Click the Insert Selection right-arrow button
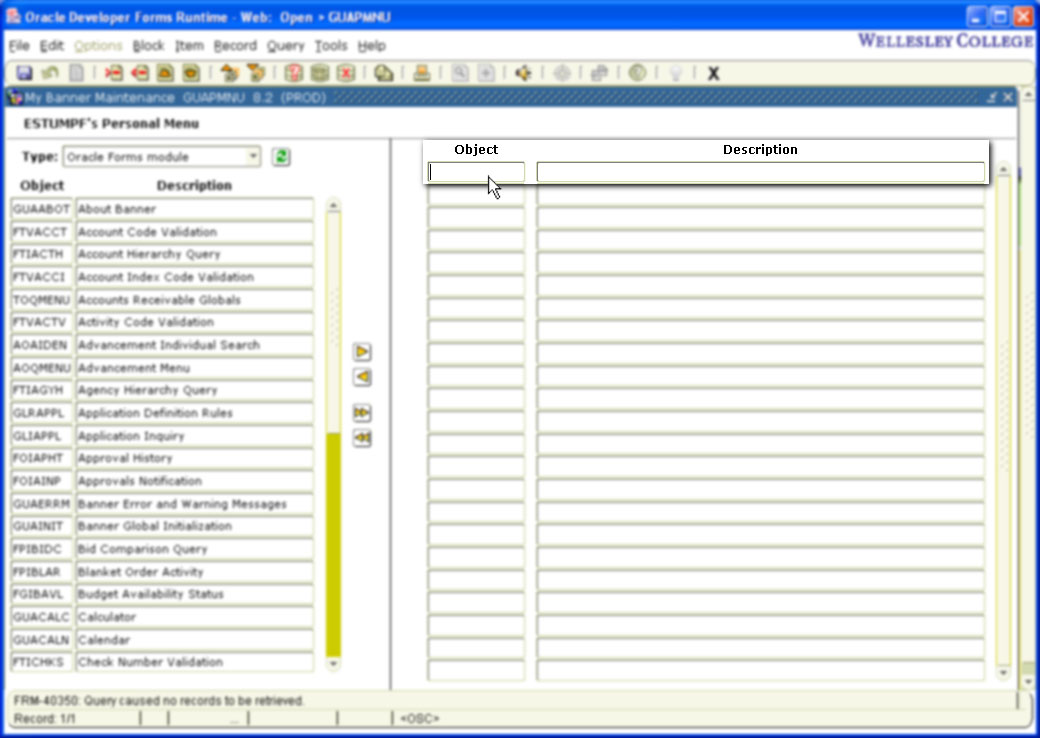Screen dimensions: 1040x738 (x=361, y=351)
